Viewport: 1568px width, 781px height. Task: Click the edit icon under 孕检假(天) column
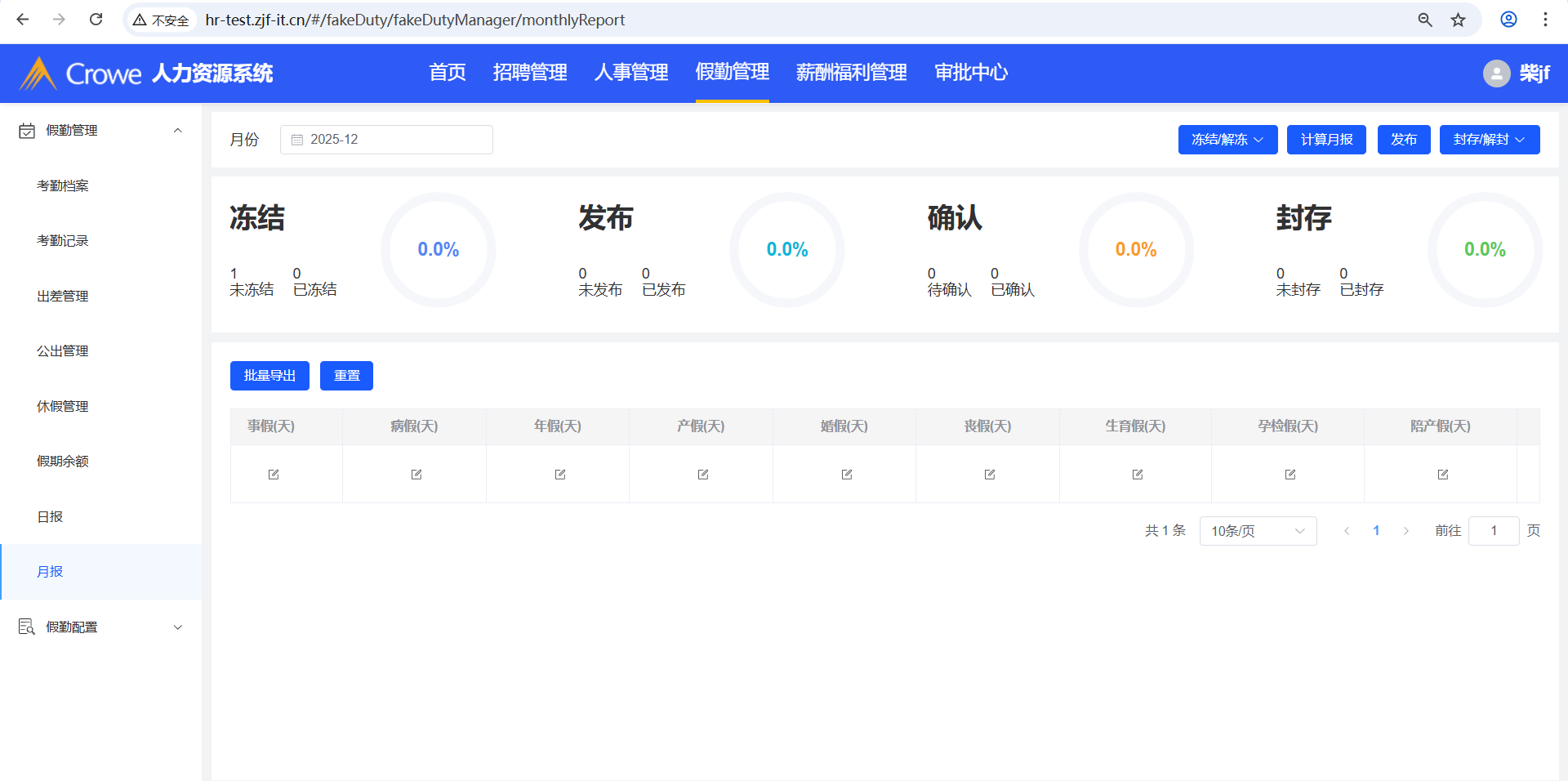pos(1290,475)
